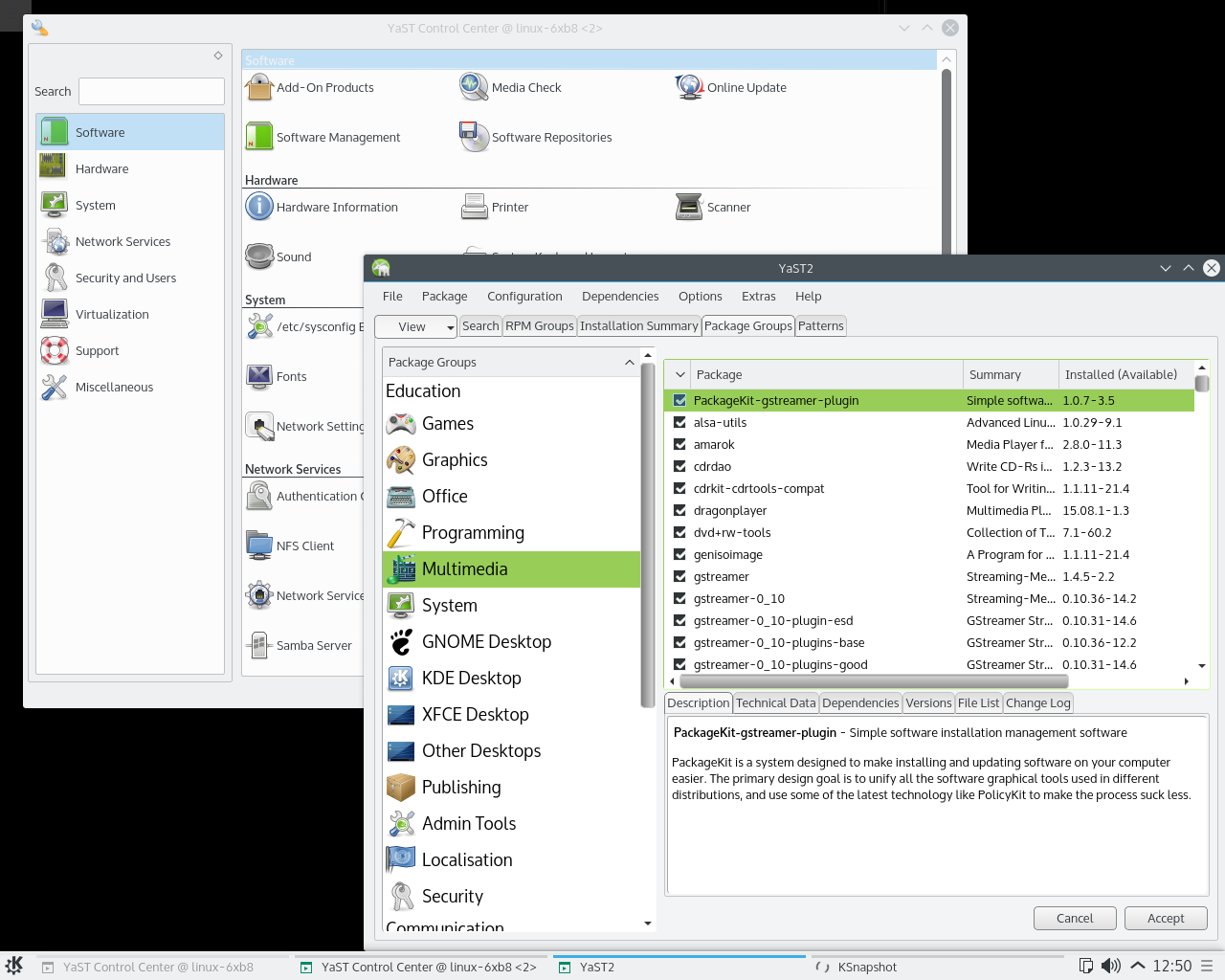
Task: Click the Accept button
Action: pos(1166,918)
